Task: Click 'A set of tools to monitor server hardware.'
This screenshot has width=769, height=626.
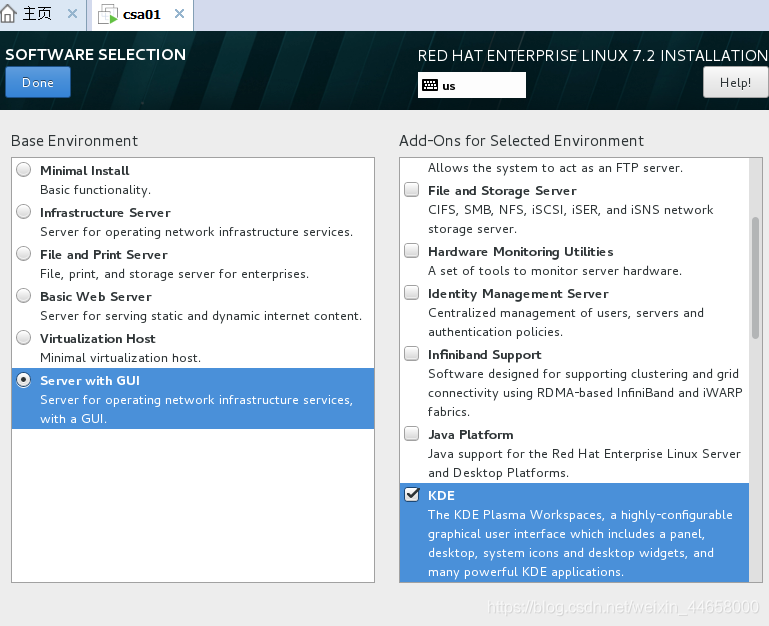Action: click(555, 271)
